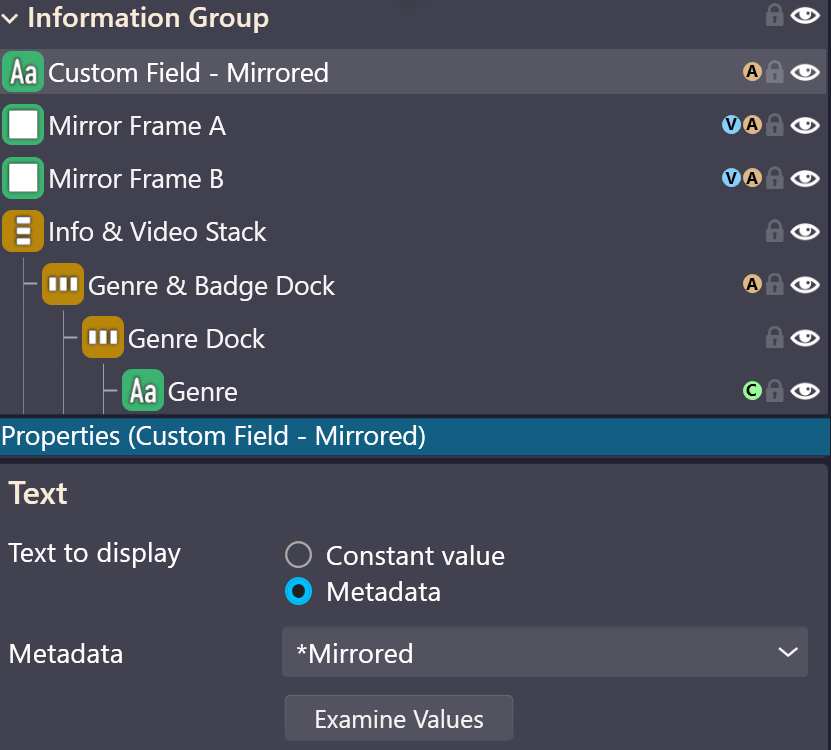Screen dimensions: 831x750
Task: Open the *Mirrored metadata dropdown
Action: pos(545,652)
